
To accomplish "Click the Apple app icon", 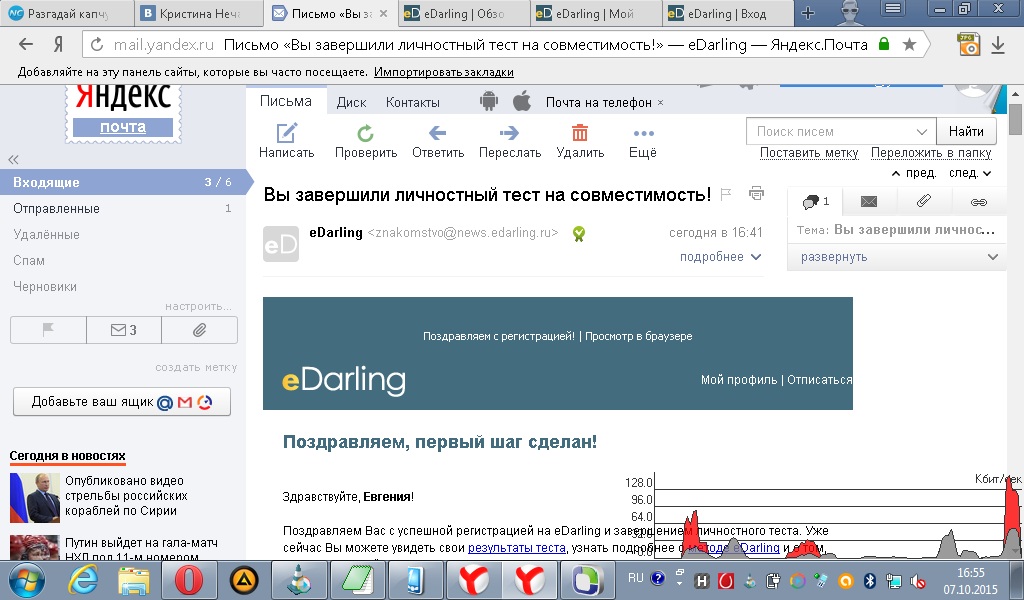I will tap(521, 101).
